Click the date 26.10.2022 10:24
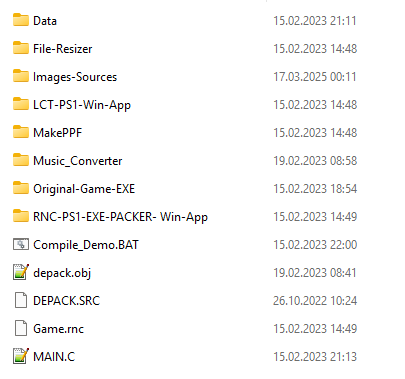 pyautogui.click(x=315, y=301)
